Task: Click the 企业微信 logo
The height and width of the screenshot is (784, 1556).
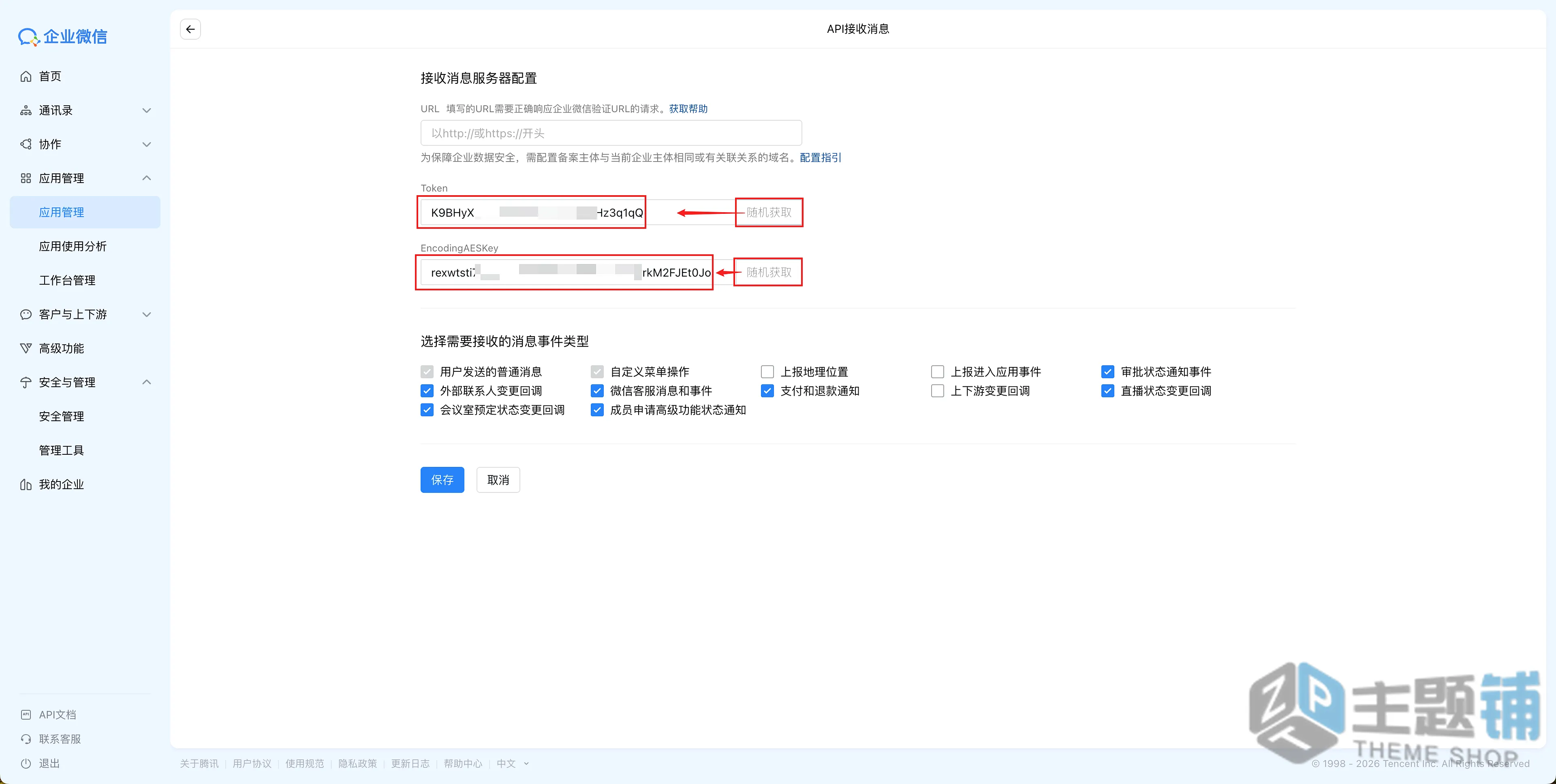Action: [63, 37]
